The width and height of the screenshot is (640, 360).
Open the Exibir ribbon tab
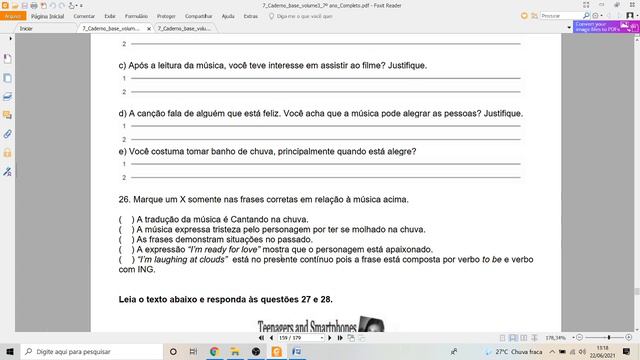coord(110,16)
